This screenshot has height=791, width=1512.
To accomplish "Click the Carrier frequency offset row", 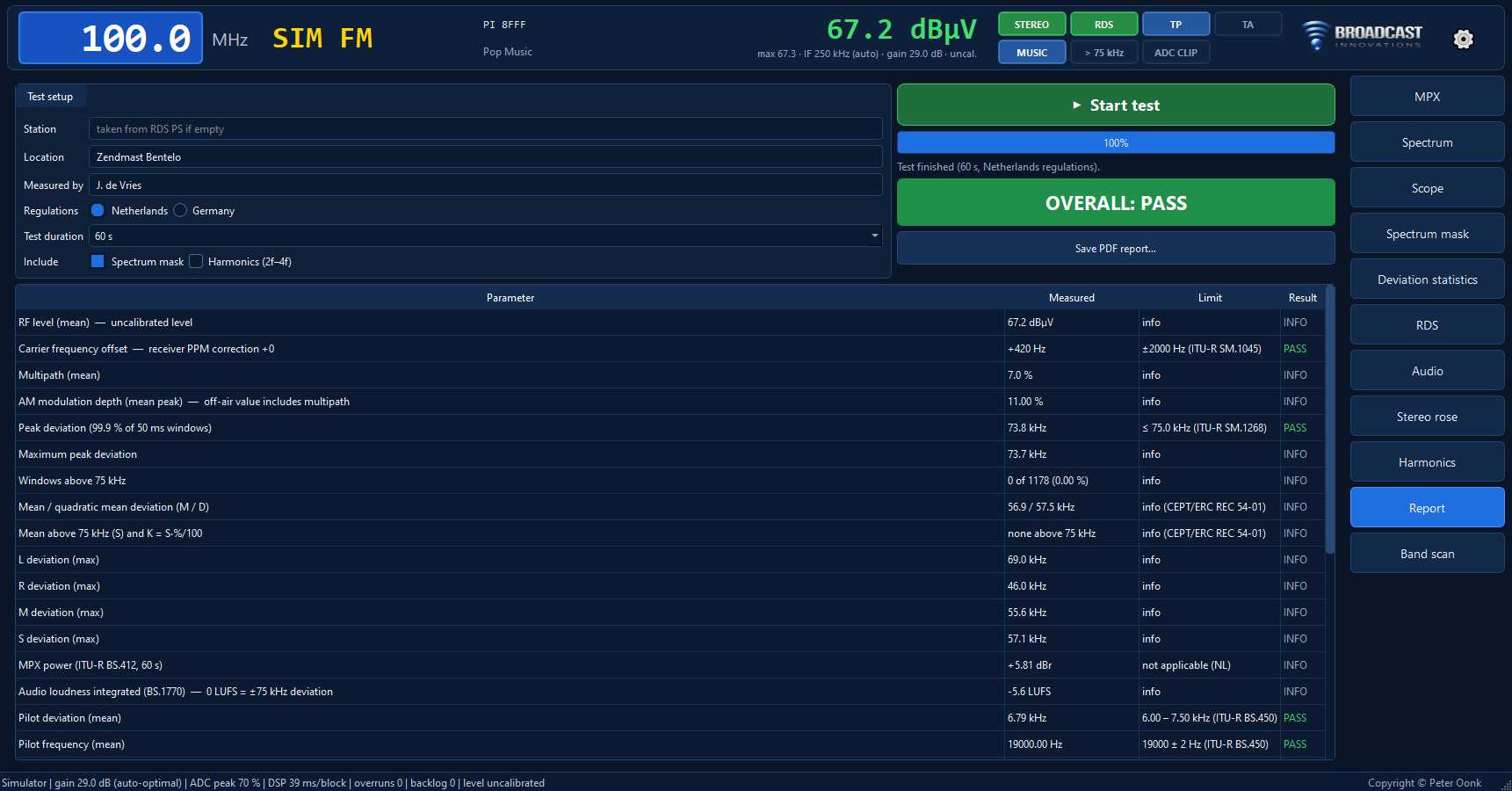I will click(670, 349).
